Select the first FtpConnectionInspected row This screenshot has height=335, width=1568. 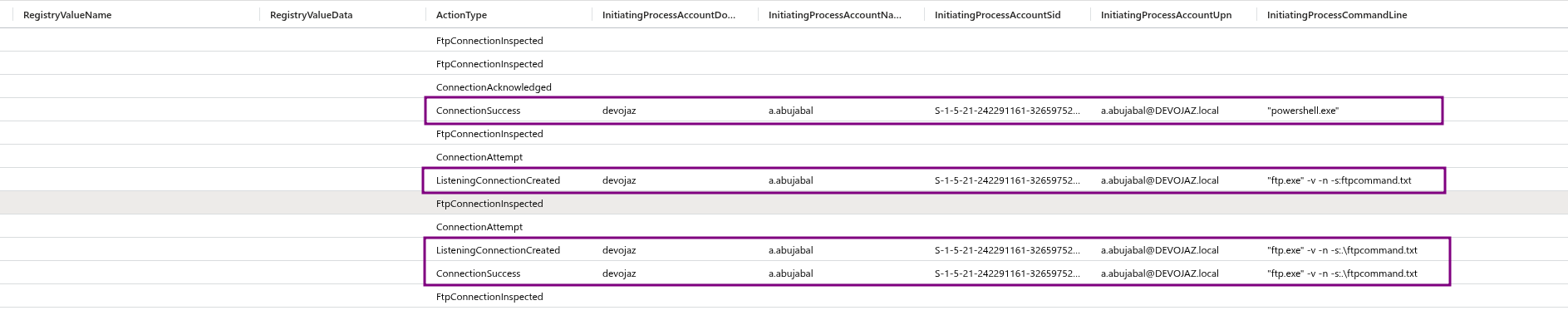[x=784, y=40]
